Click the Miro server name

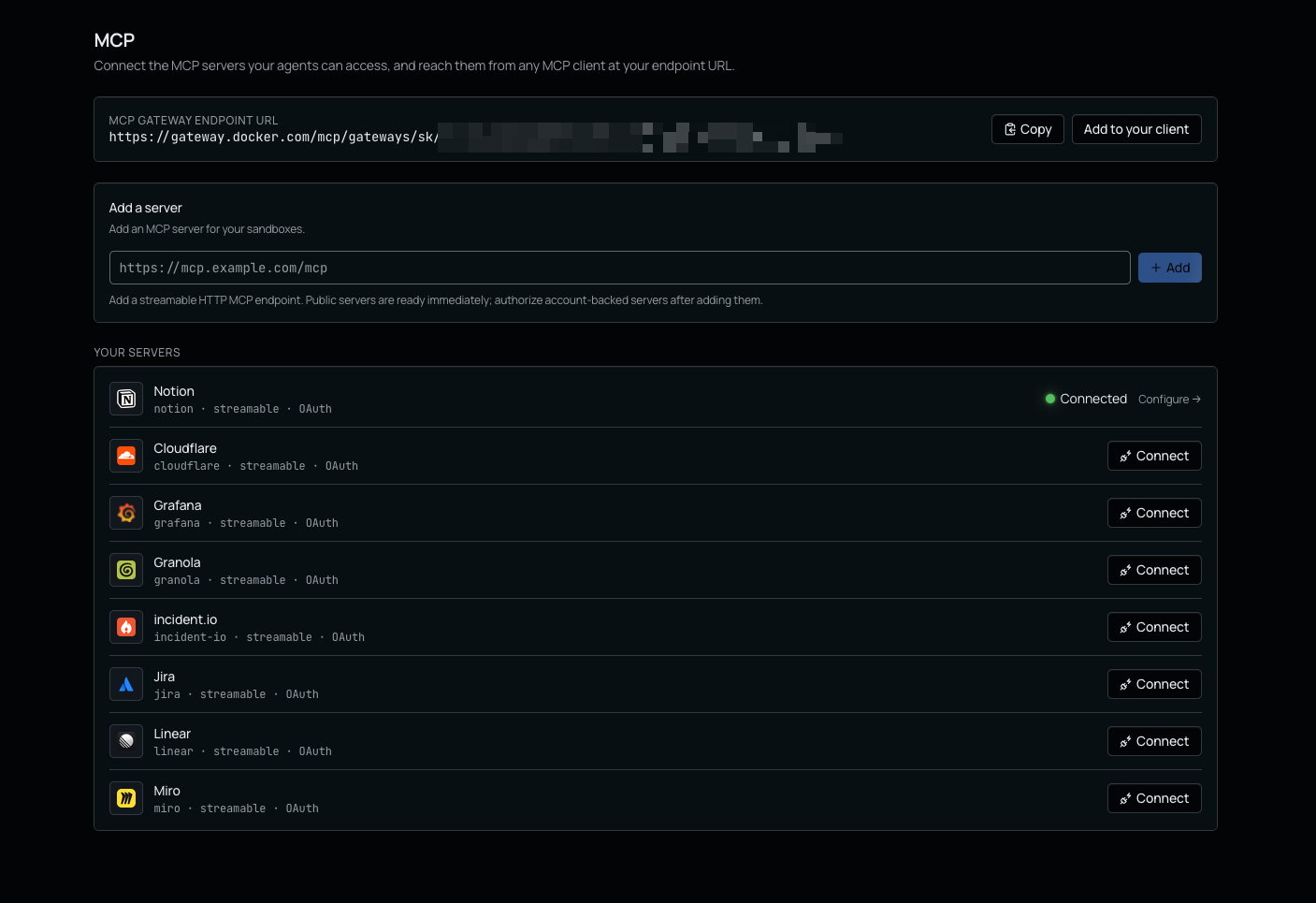pos(167,791)
